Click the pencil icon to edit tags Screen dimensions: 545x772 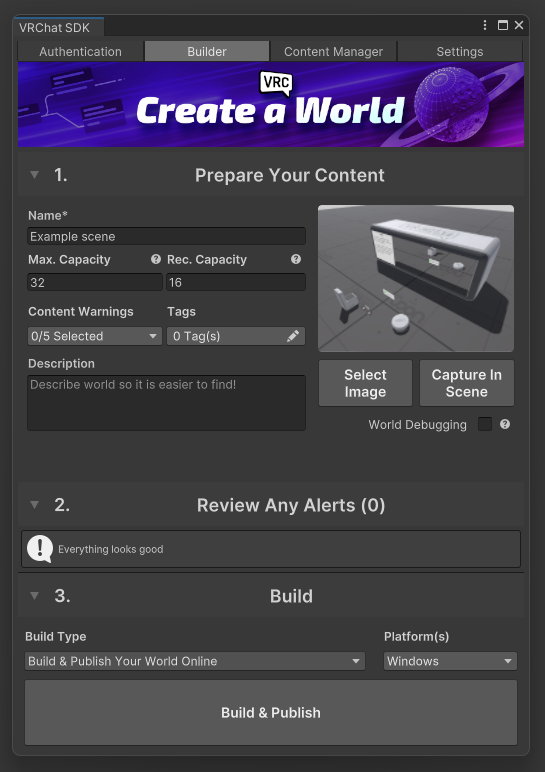(x=293, y=336)
